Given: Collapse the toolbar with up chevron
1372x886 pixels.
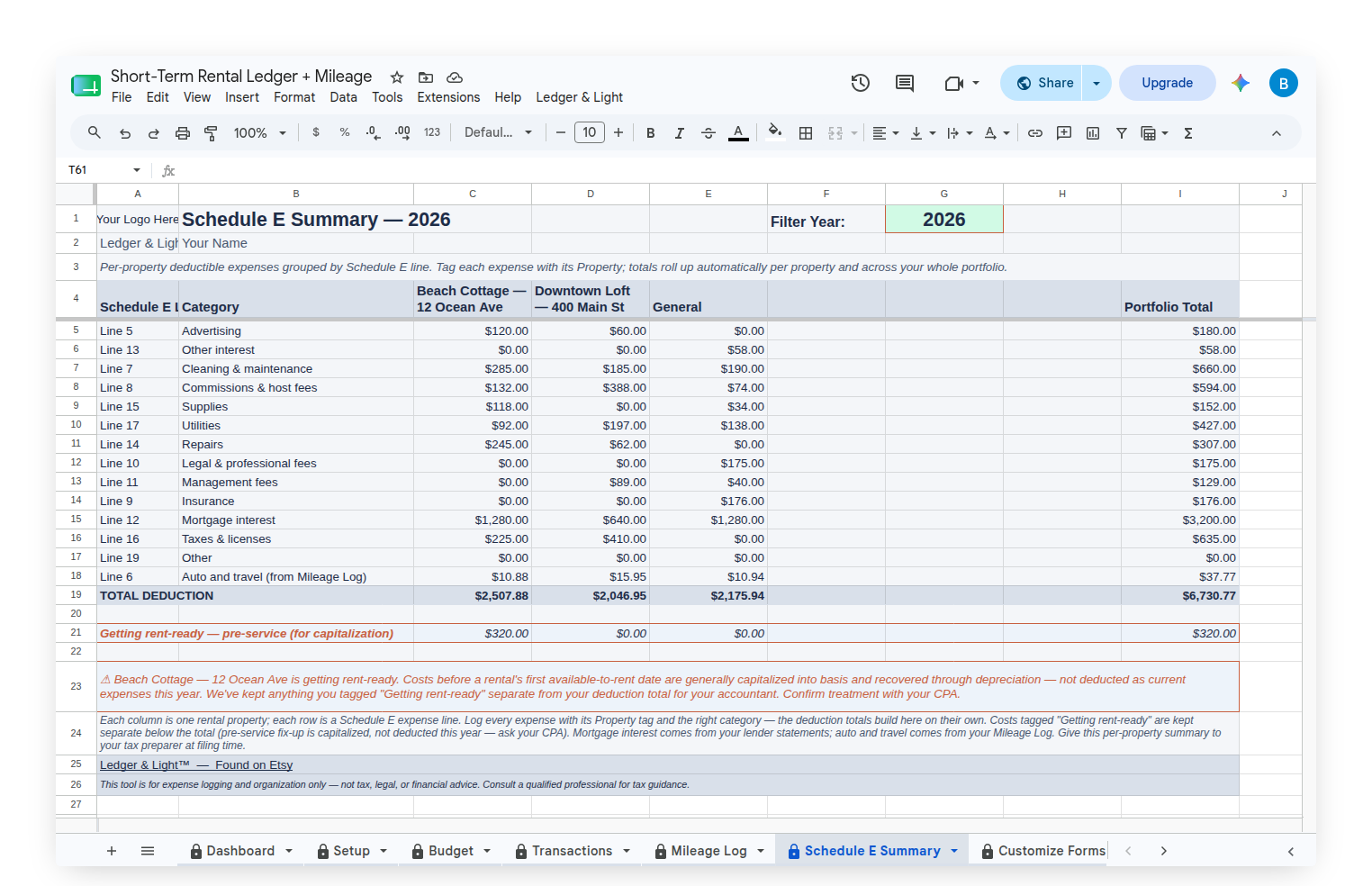Looking at the screenshot, I should coord(1277,132).
